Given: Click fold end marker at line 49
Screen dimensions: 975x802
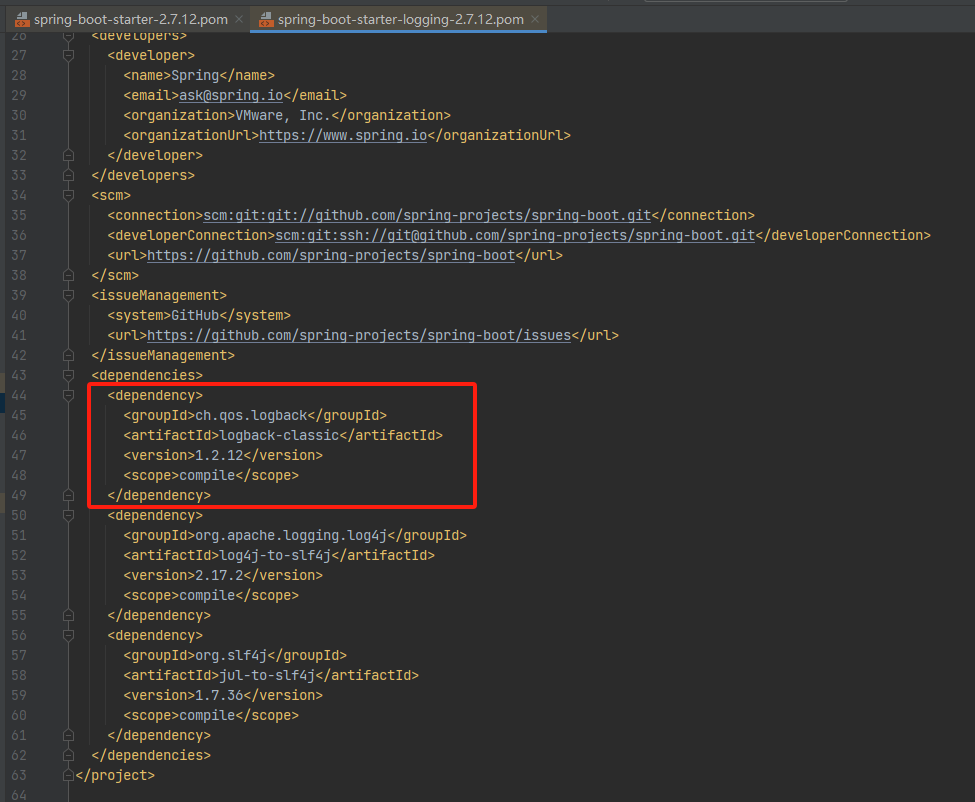Looking at the screenshot, I should pyautogui.click(x=68, y=495).
